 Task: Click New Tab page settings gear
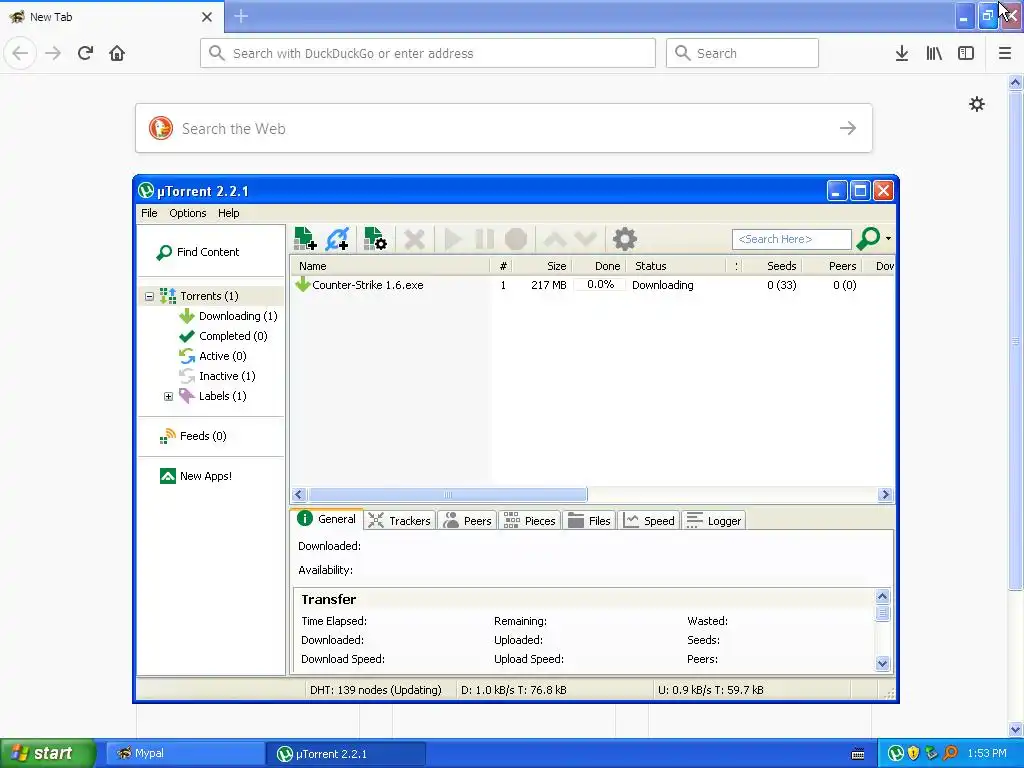click(976, 104)
